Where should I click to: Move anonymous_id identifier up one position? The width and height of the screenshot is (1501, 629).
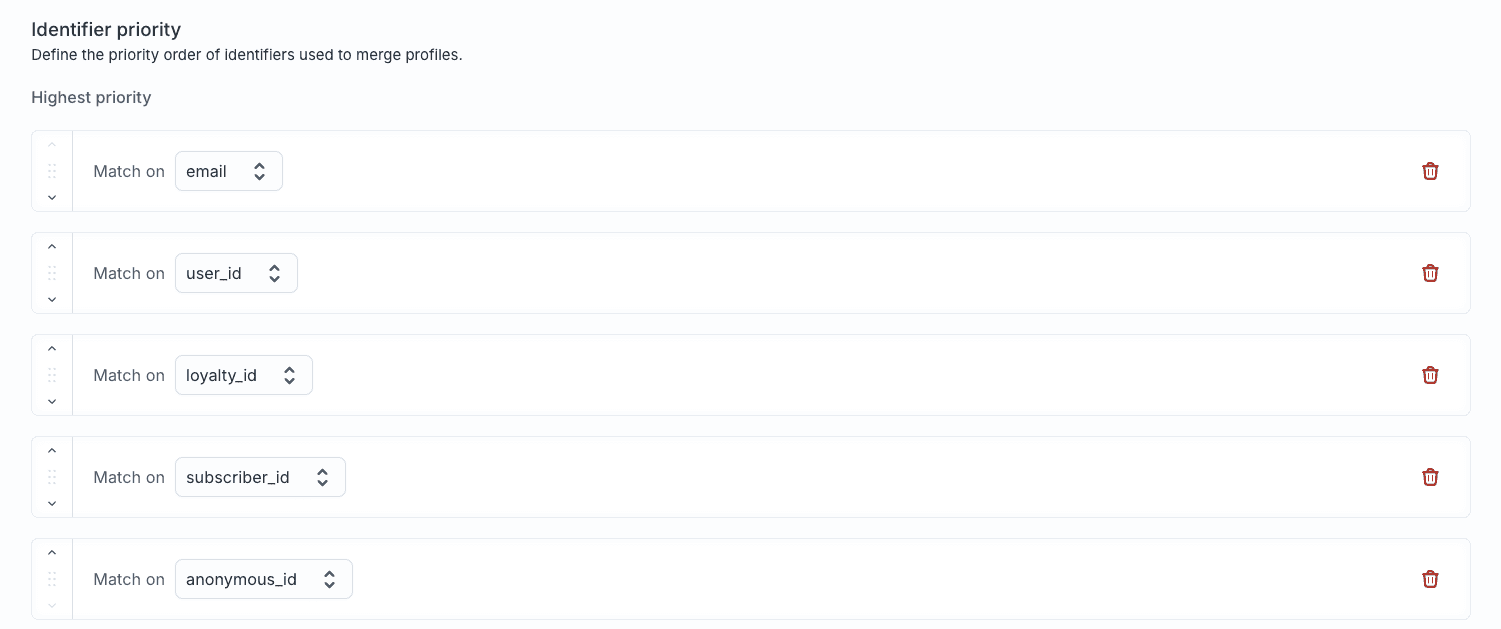point(52,553)
